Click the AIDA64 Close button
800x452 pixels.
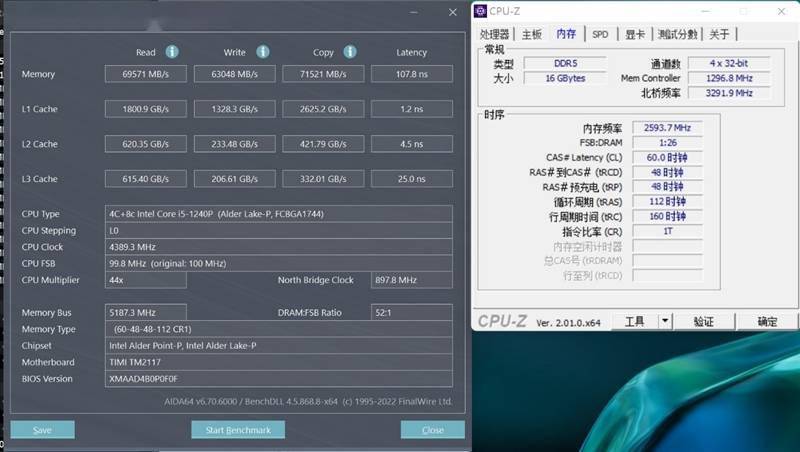tap(433, 430)
